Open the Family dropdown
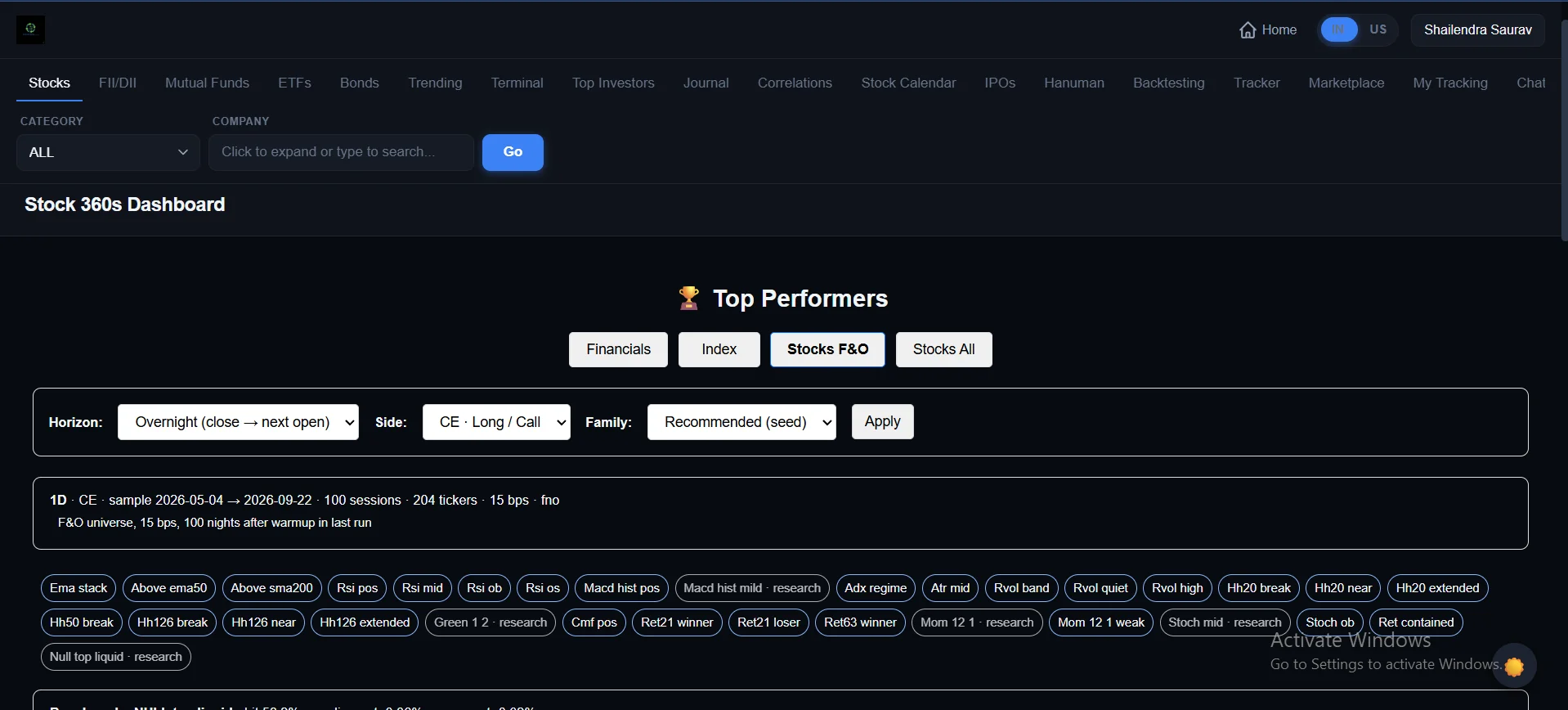Viewport: 1568px width, 710px height. [x=741, y=422]
